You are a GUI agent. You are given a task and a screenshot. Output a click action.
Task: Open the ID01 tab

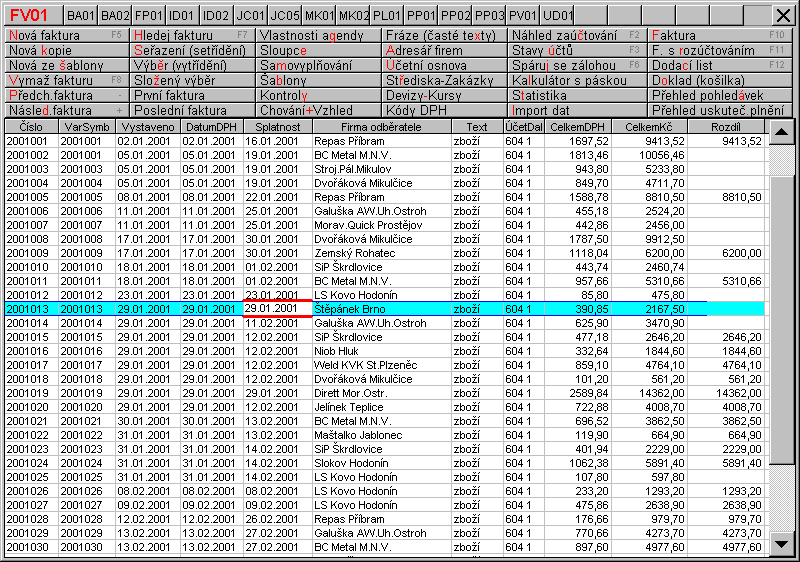(x=182, y=15)
